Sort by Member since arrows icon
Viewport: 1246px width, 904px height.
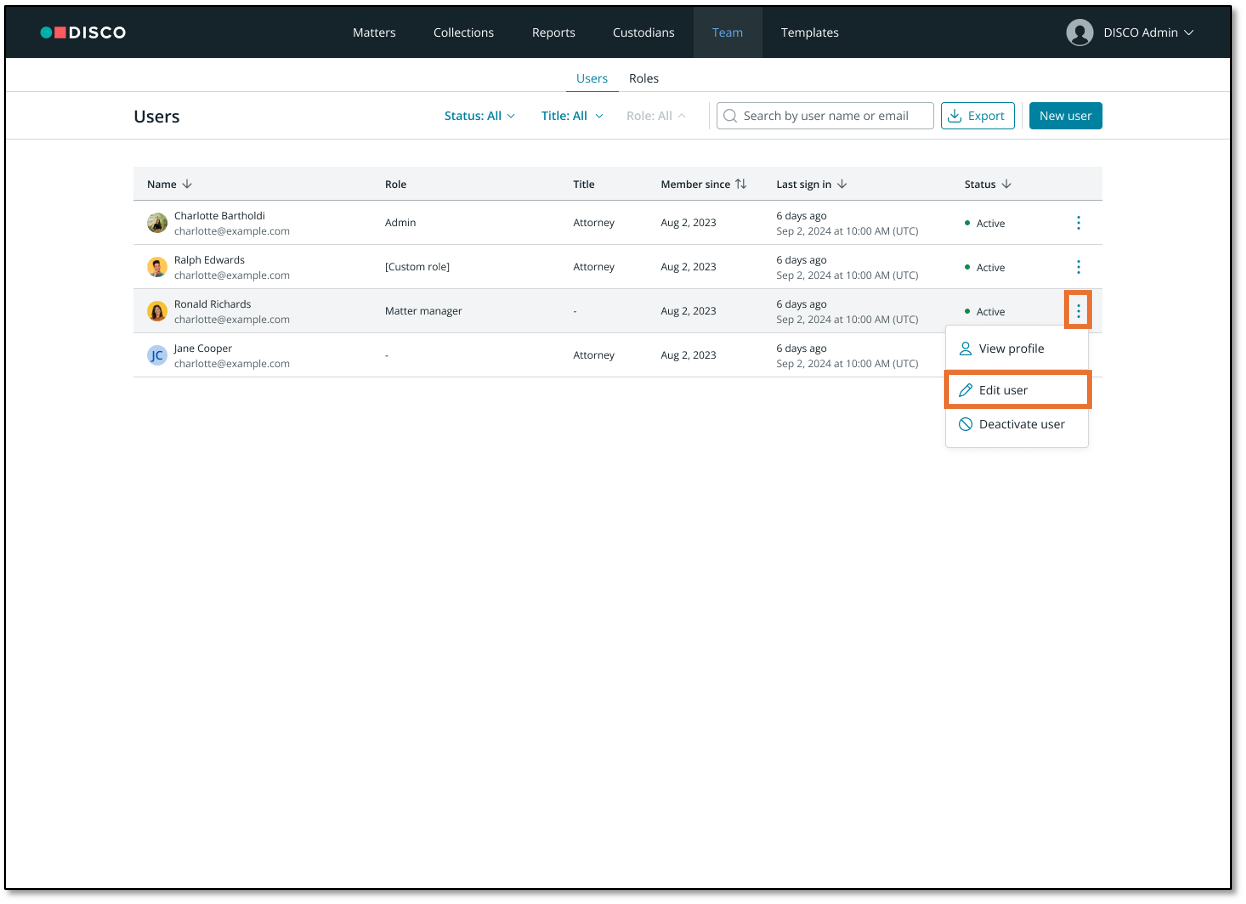[x=740, y=184]
